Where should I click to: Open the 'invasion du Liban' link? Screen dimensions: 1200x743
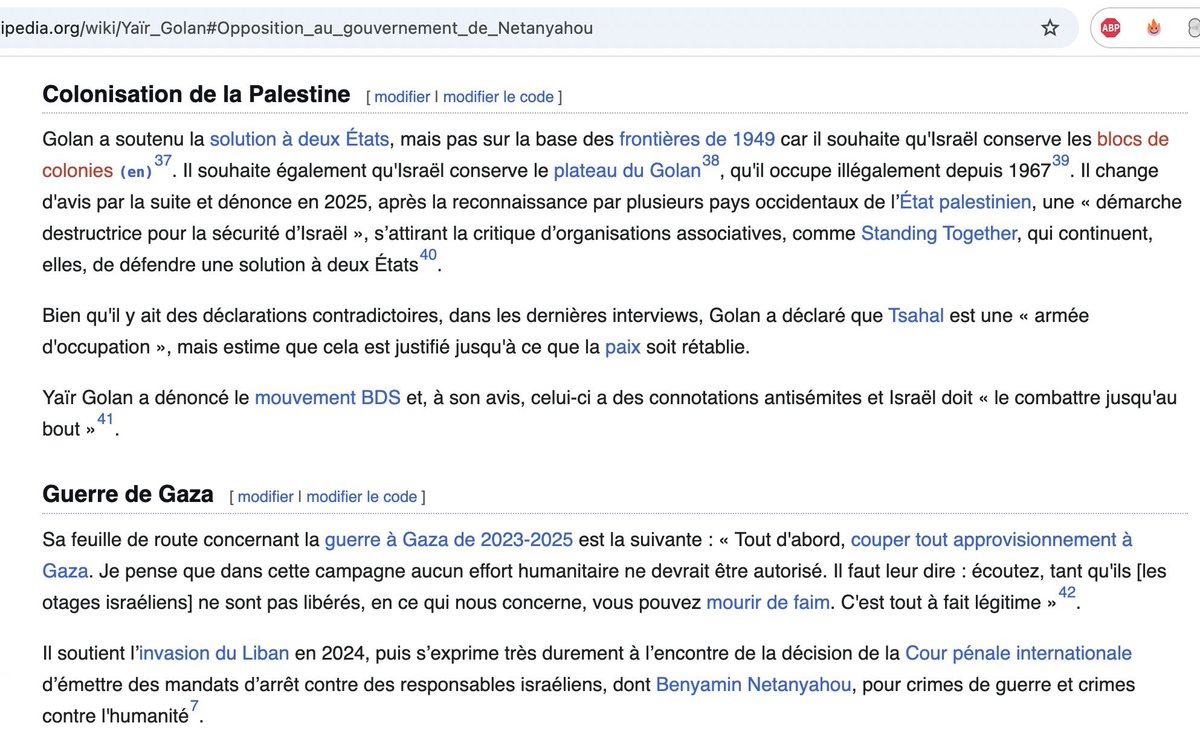pyautogui.click(x=214, y=654)
